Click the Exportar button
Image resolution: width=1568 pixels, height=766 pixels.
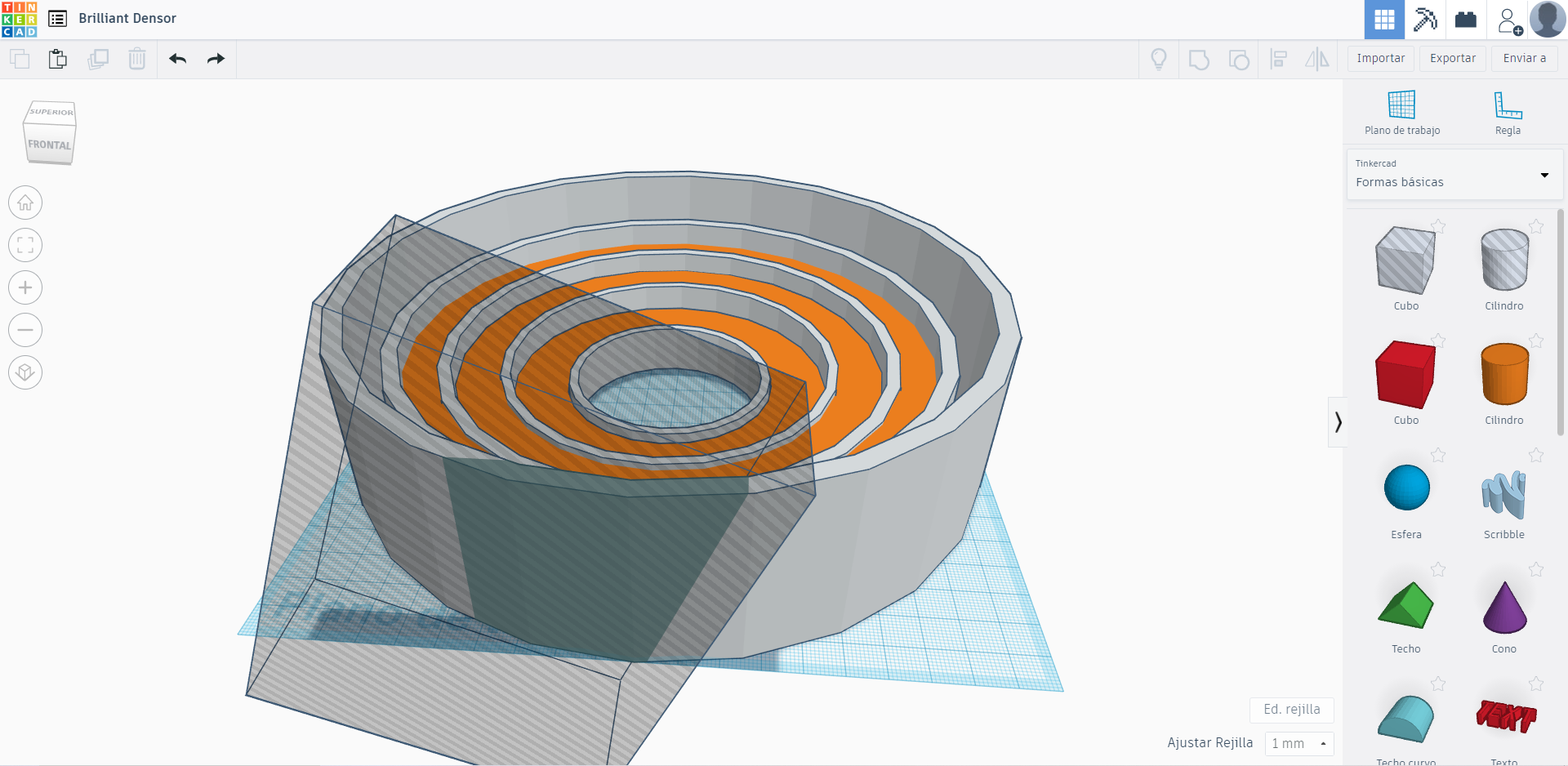1452,59
